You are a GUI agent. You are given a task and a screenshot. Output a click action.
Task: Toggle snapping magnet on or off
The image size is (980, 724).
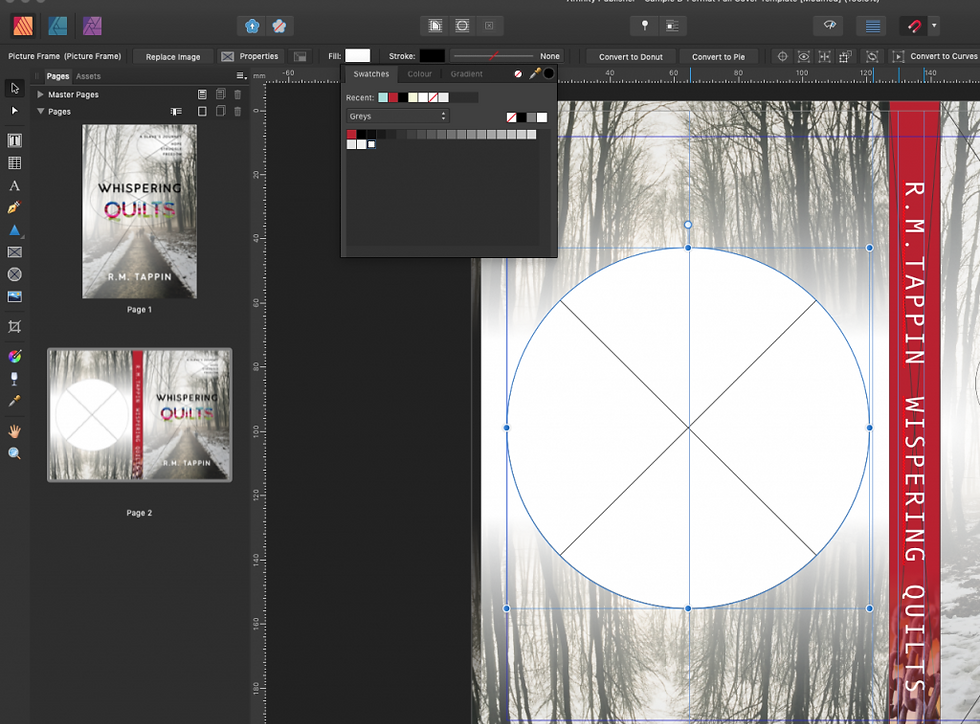(914, 26)
